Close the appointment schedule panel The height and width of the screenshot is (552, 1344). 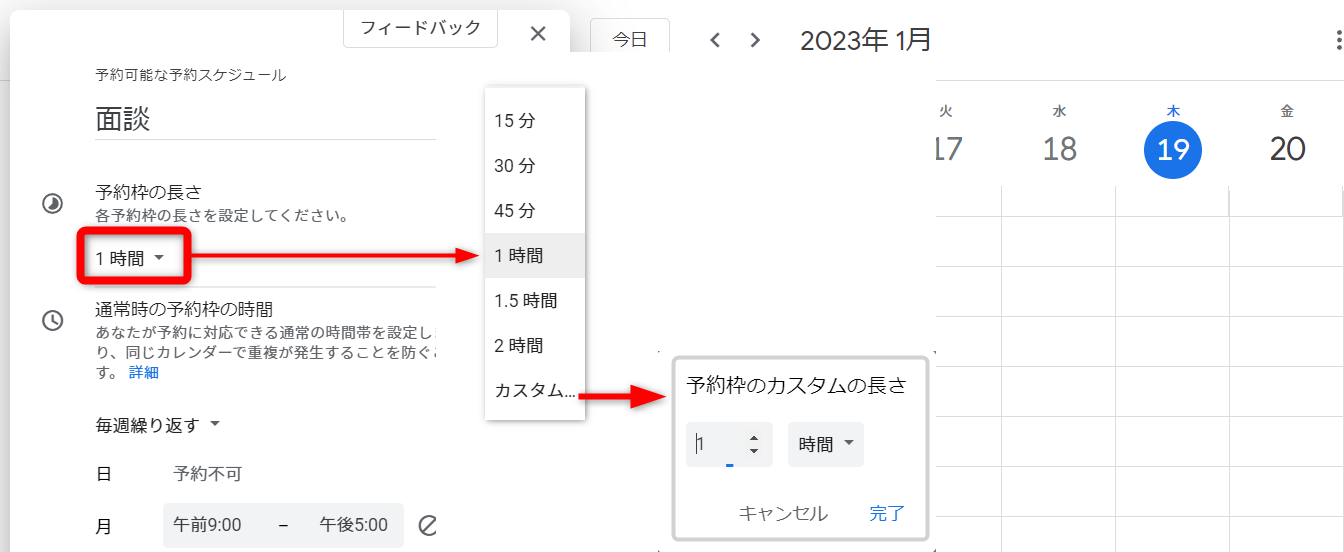(x=538, y=34)
